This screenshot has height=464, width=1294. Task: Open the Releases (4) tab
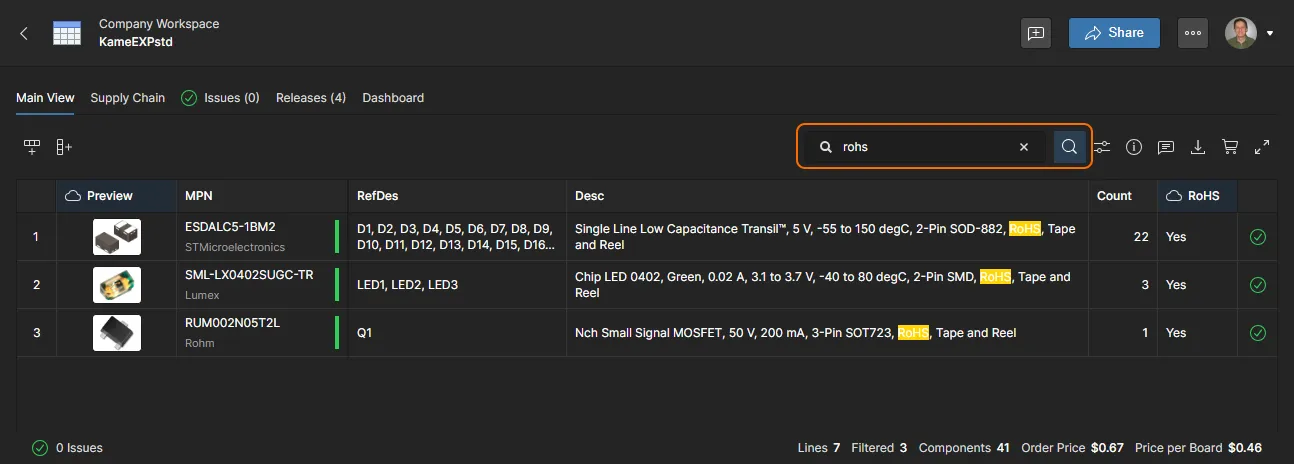[310, 98]
